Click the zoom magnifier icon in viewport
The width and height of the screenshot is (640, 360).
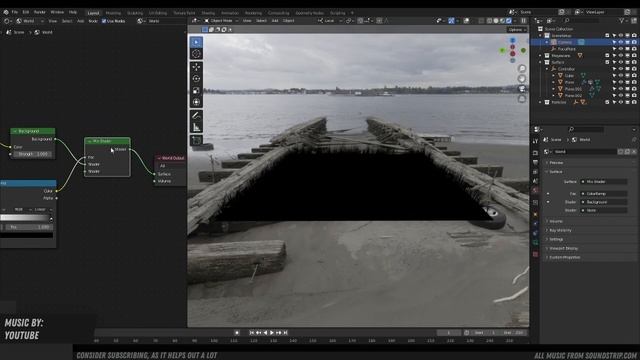[x=522, y=68]
